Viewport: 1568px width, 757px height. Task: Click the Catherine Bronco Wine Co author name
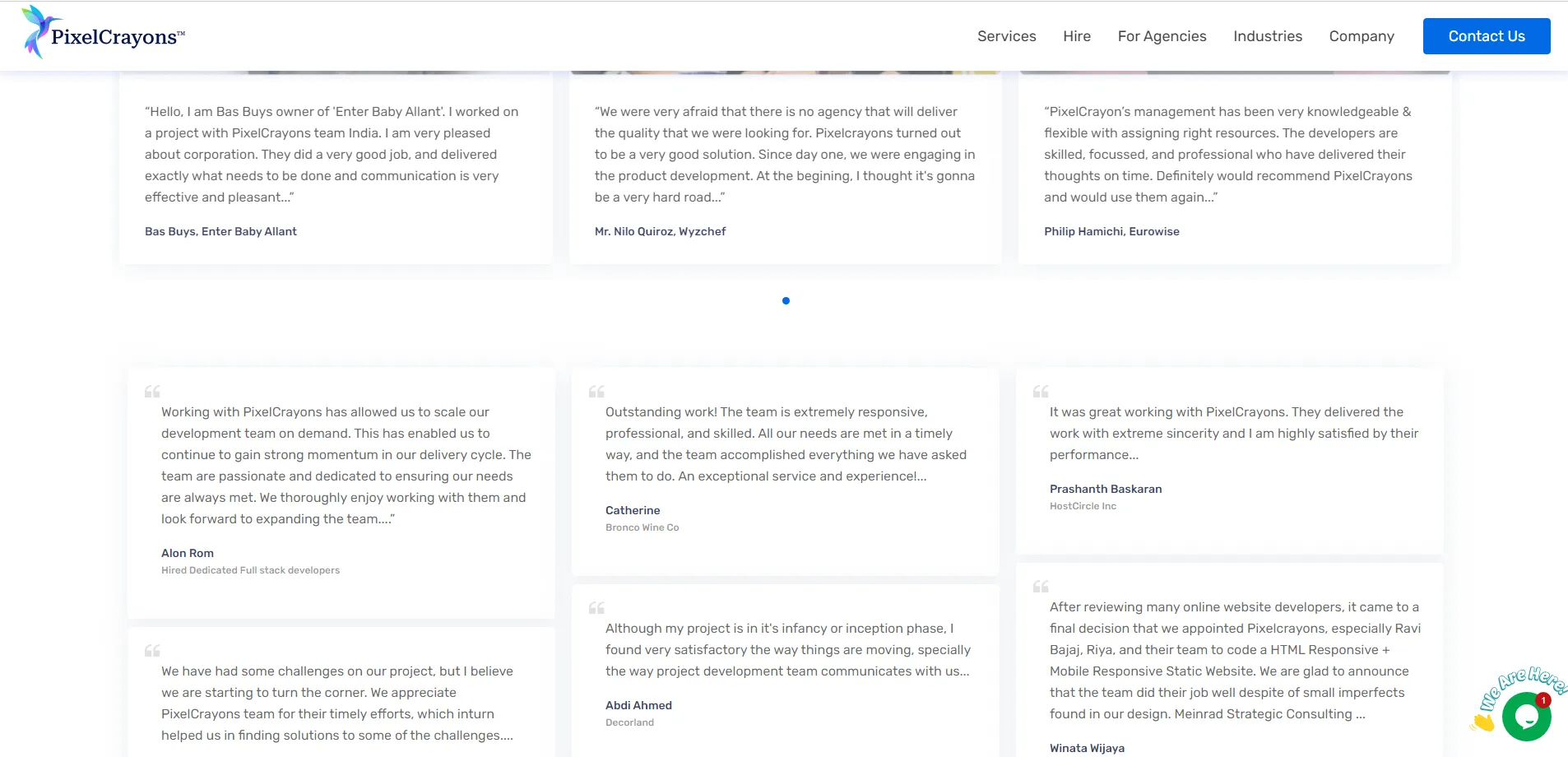tap(633, 510)
